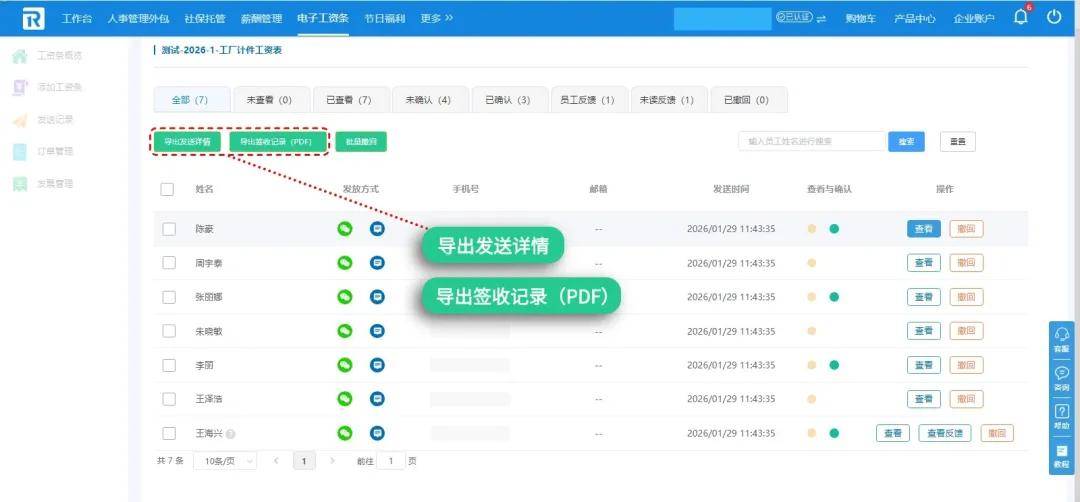Viewport: 1080px width, 502px height.
Task: Click SMS icon in 陈蒙 row
Action: [377, 229]
